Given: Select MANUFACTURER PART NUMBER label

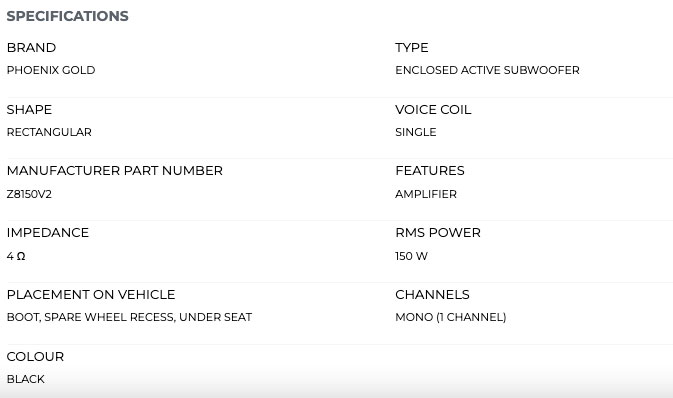Looking at the screenshot, I should 115,170.
